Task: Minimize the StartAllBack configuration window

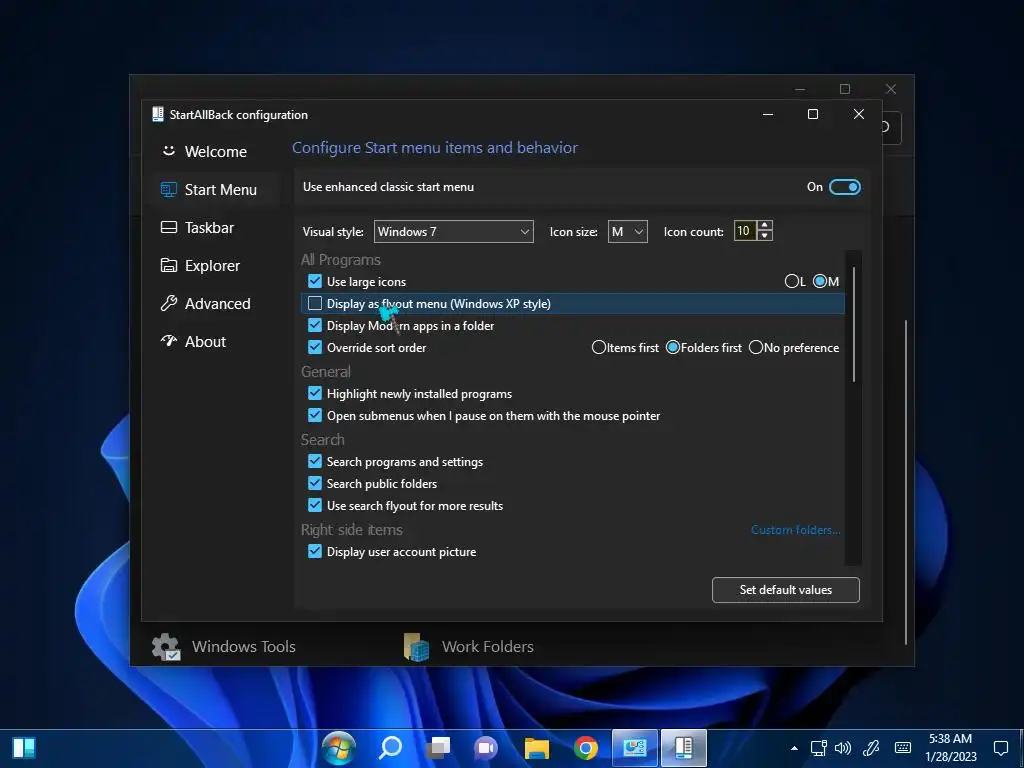Action: 768,114
